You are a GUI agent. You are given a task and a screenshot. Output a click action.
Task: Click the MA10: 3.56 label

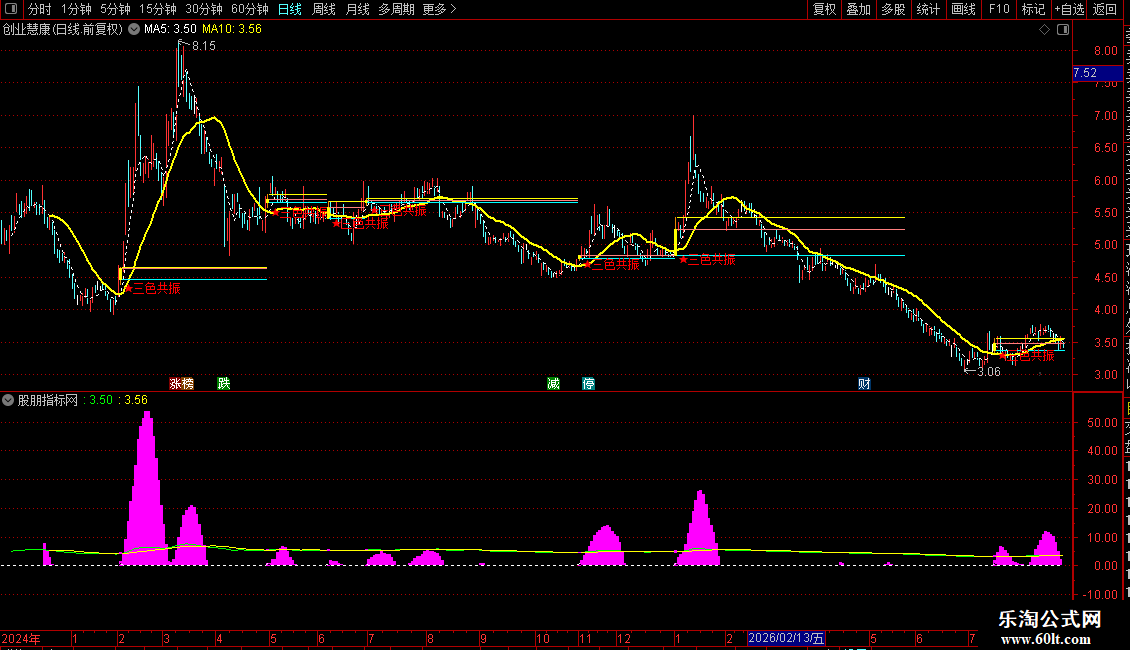click(x=232, y=30)
